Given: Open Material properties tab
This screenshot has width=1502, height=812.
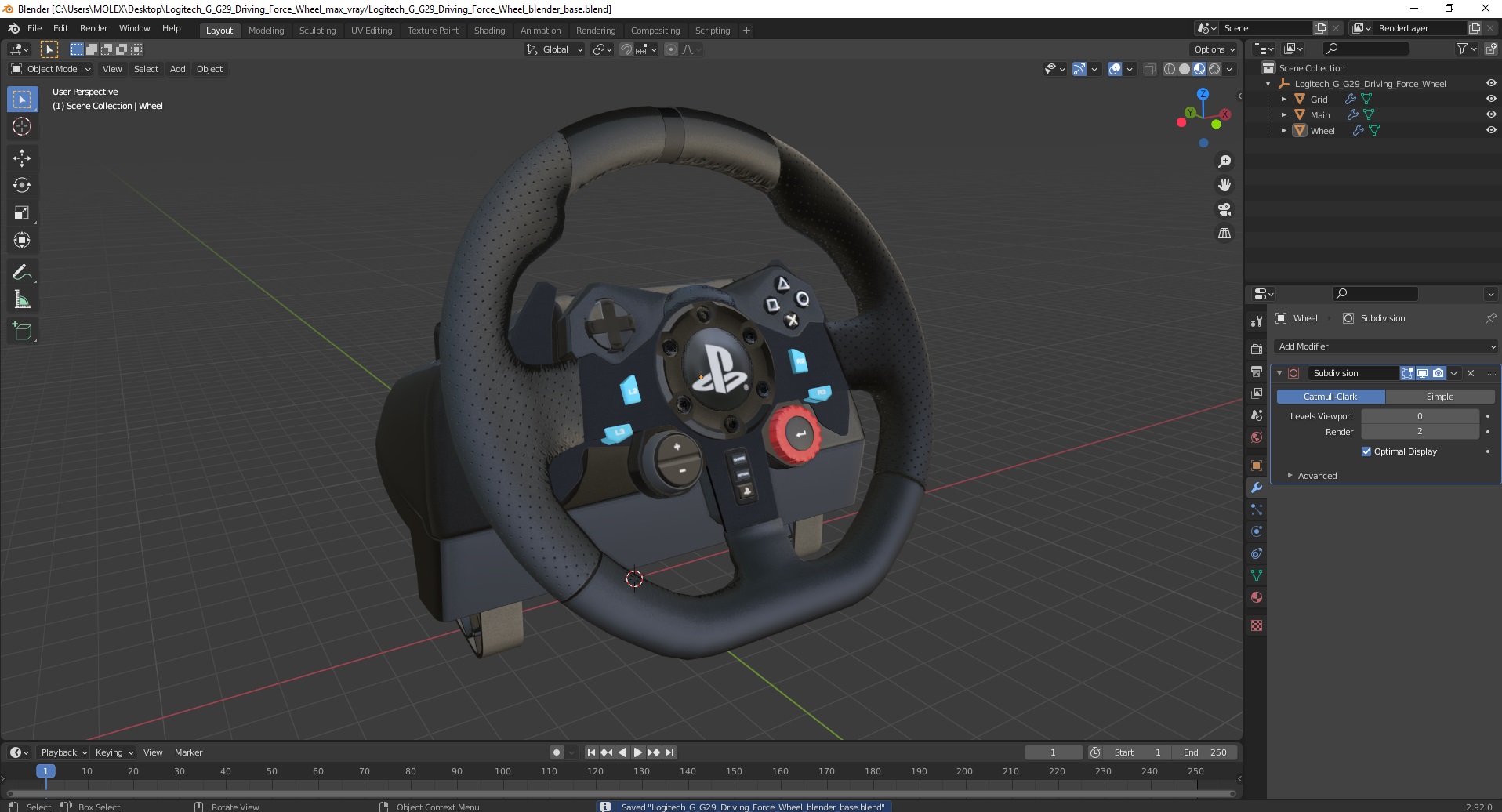Looking at the screenshot, I should click(x=1257, y=597).
